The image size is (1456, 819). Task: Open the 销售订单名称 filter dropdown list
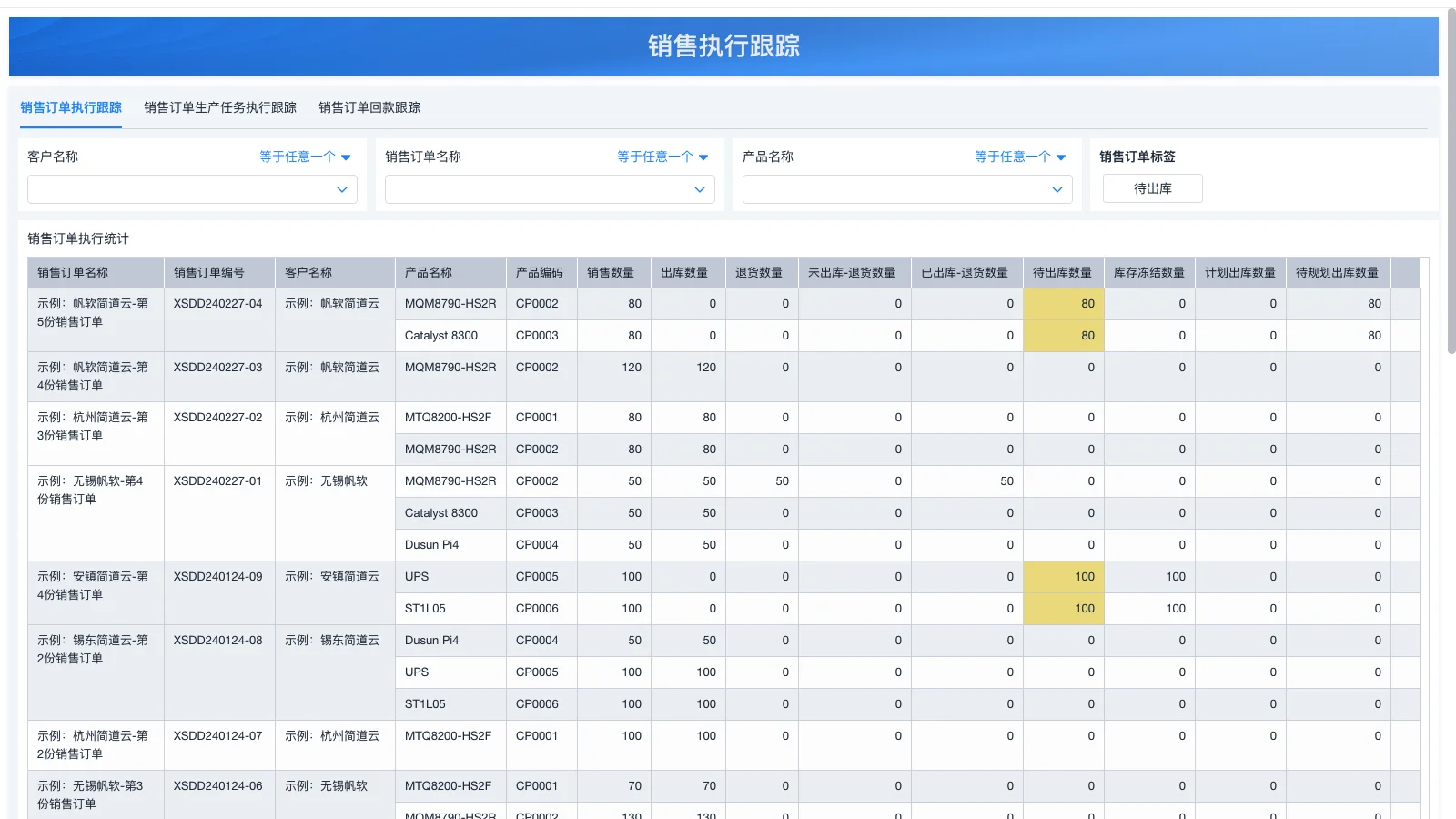click(549, 189)
